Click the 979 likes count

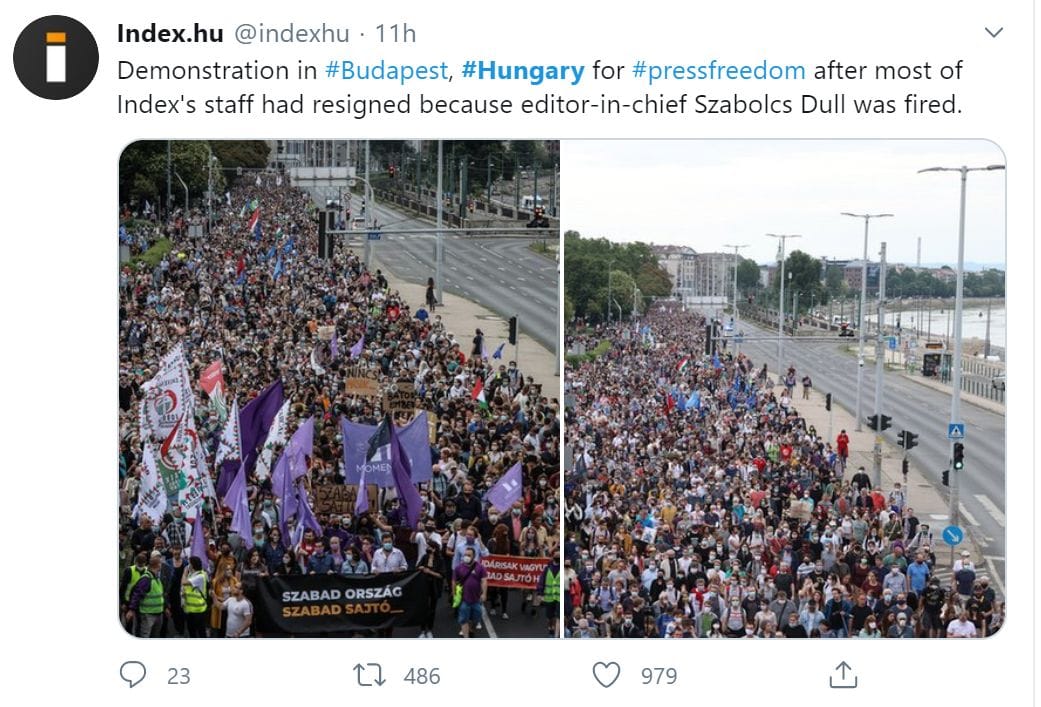(659, 676)
